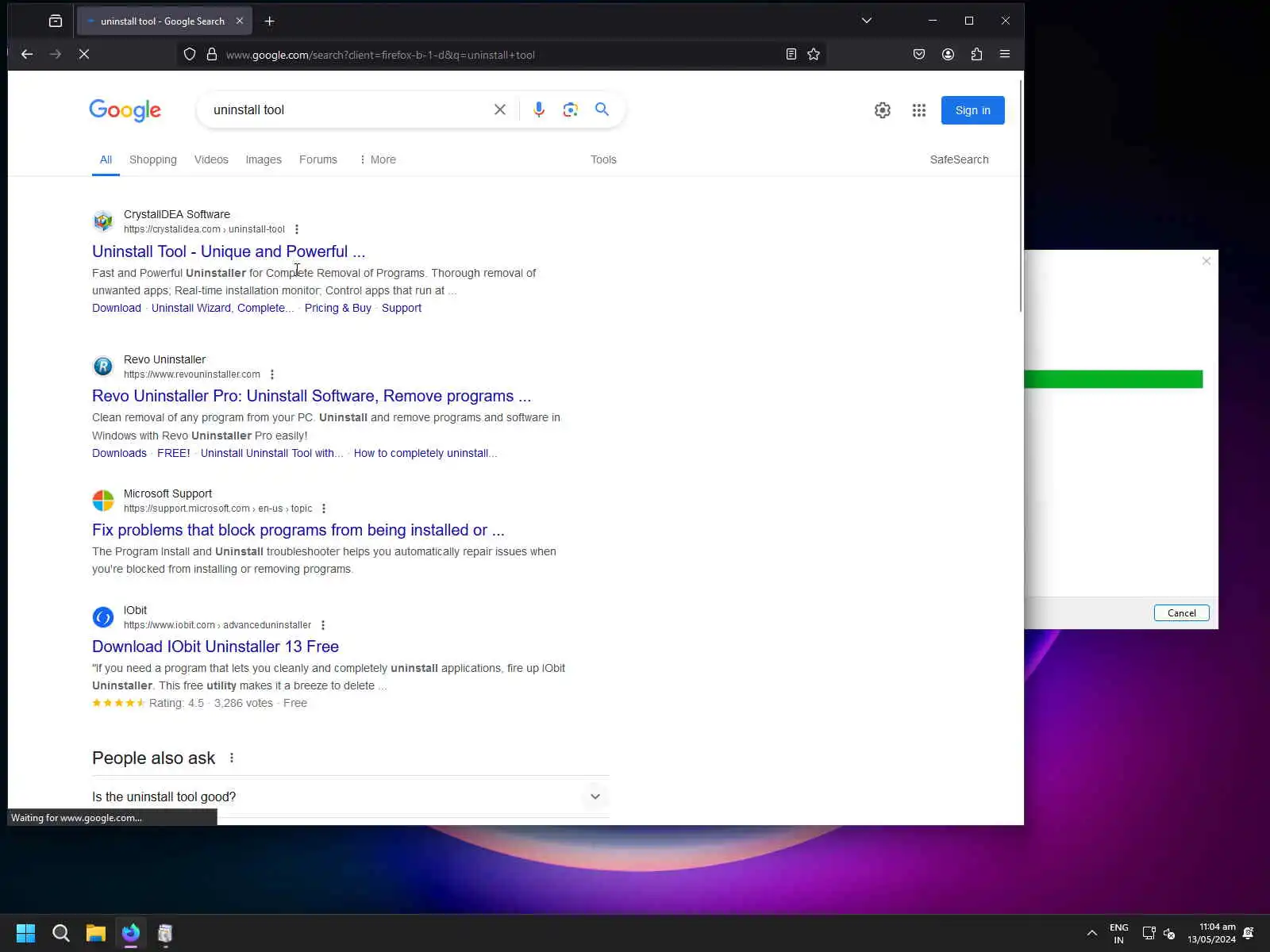This screenshot has height=952, width=1270.
Task: Focus the Google search box
Action: [x=345, y=109]
